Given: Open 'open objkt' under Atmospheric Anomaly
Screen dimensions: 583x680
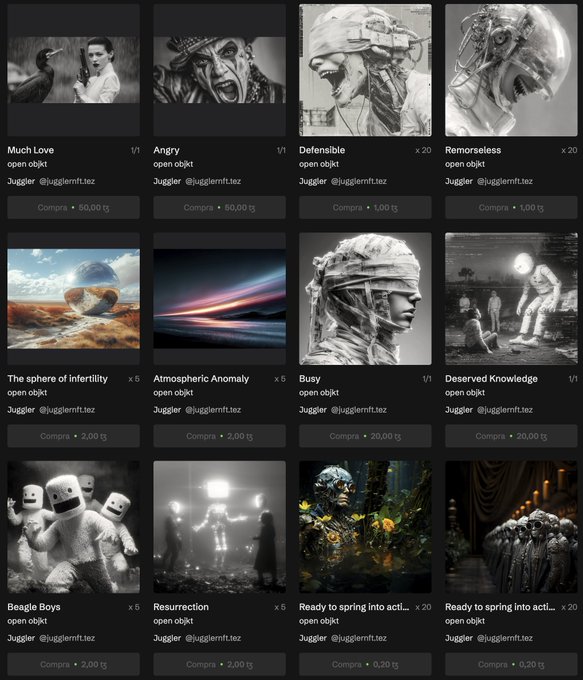Looking at the screenshot, I should pos(173,392).
